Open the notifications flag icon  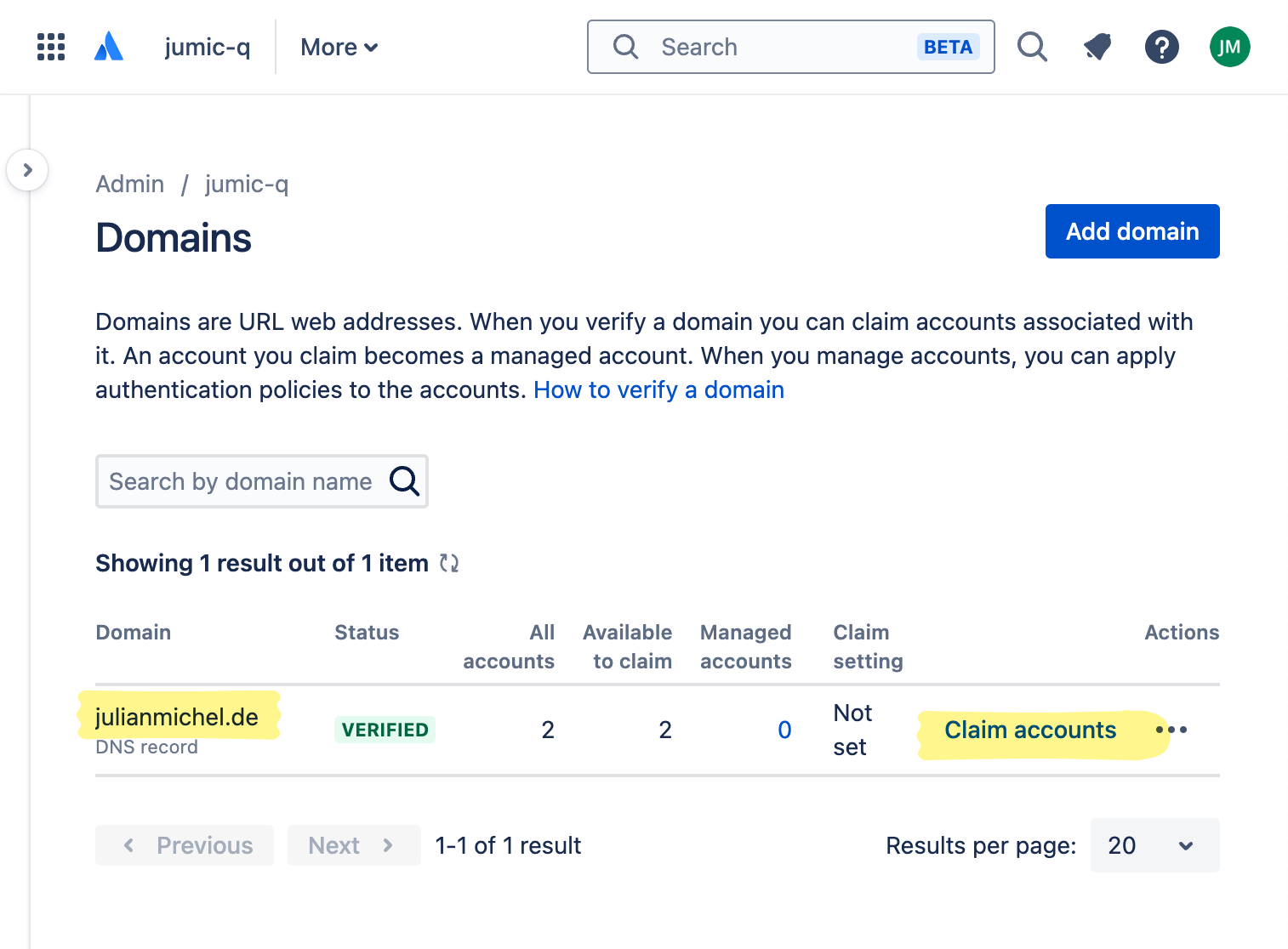(x=1097, y=47)
